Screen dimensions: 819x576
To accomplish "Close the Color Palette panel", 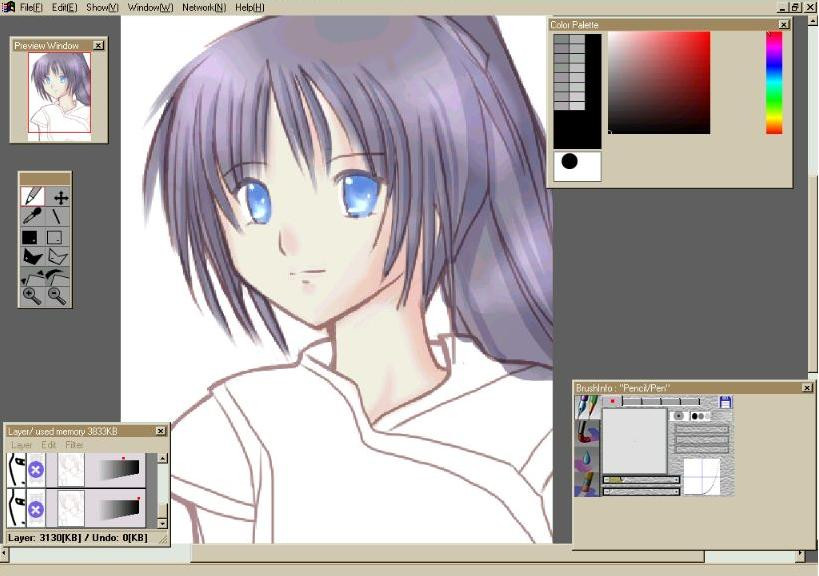I will [x=783, y=25].
